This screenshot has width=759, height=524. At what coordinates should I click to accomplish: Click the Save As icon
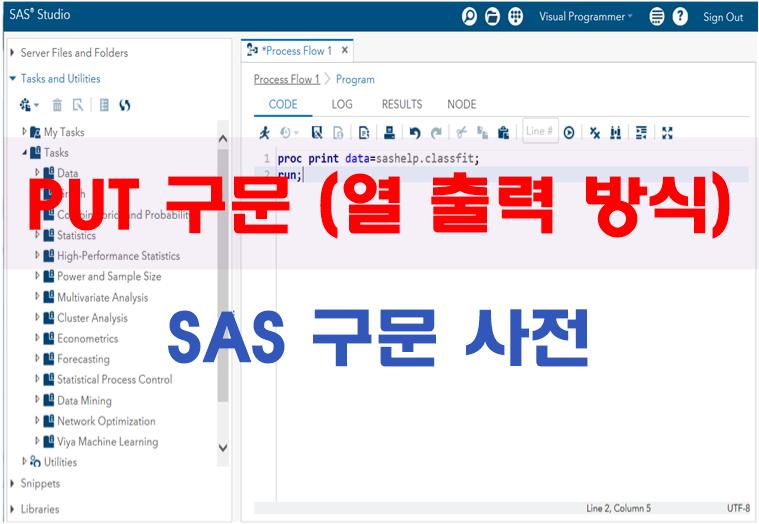[338, 133]
